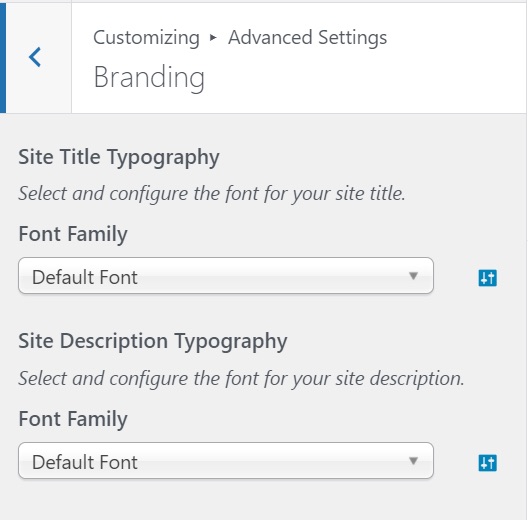Open the Site Title Font Family dropdown
The width and height of the screenshot is (528, 520).
pyautogui.click(x=226, y=275)
